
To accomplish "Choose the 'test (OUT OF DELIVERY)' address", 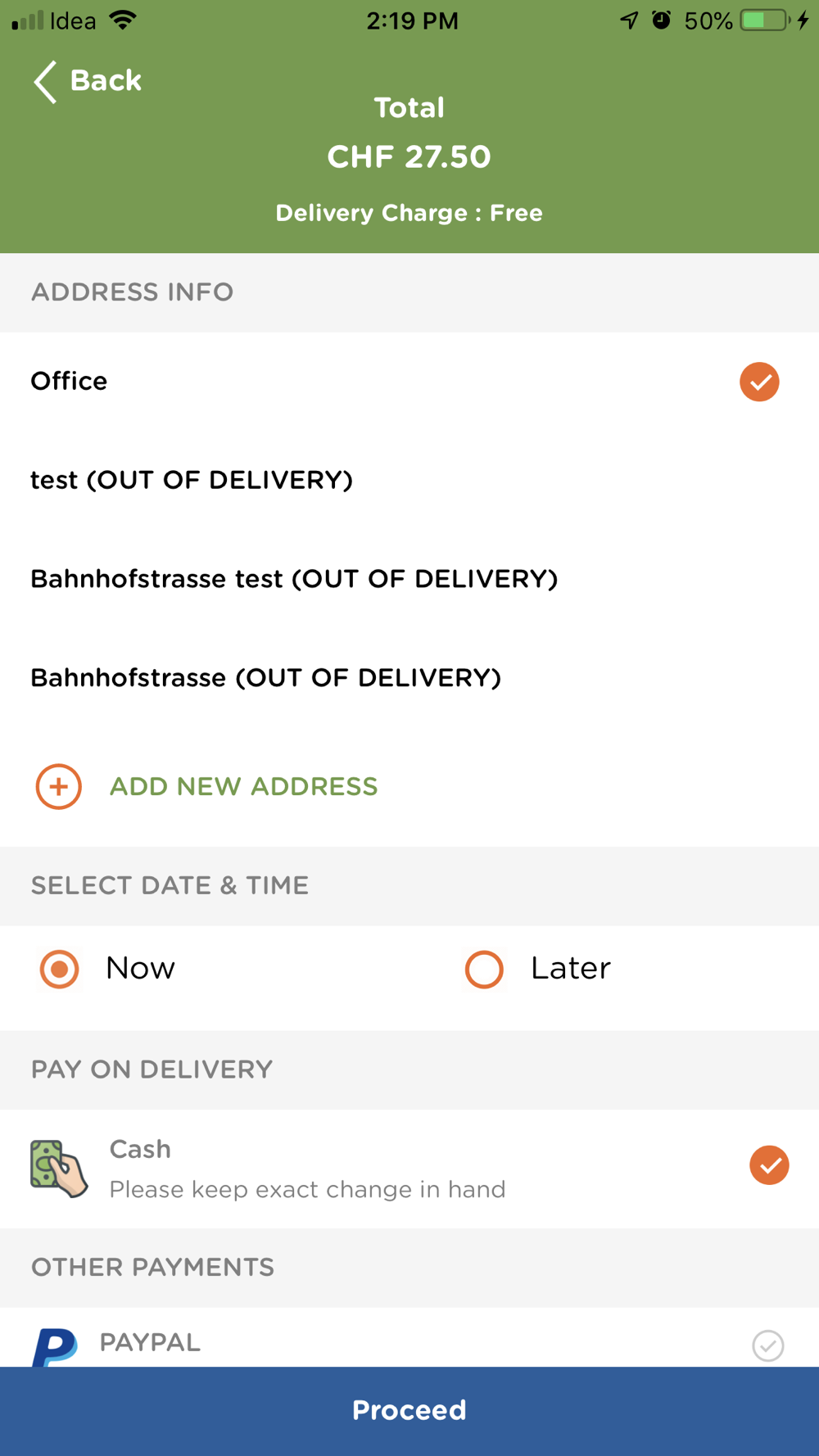I will (192, 480).
